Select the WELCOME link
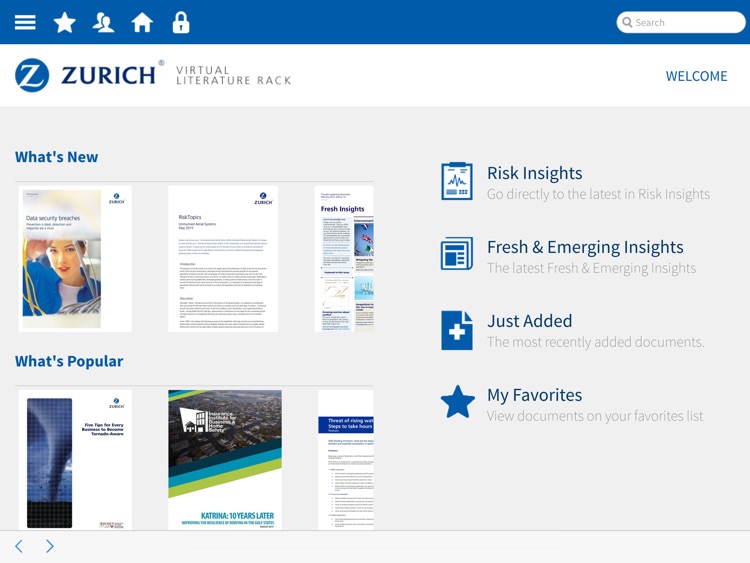Screen dimensions: 750x563 [x=696, y=76]
